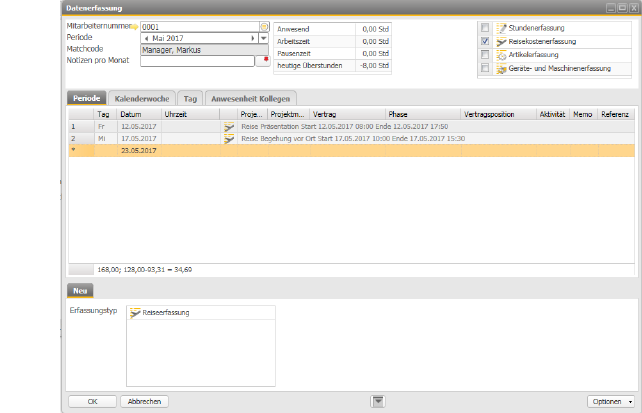642x413 pixels.
Task: Click the Reisekostenerfassung plane icon
Action: [501, 42]
